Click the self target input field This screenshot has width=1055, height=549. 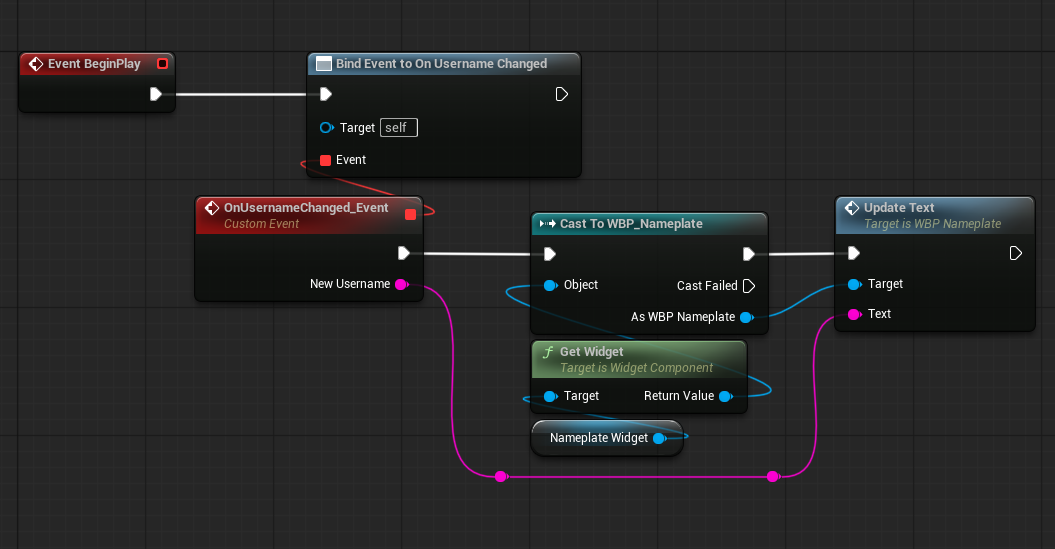tap(399, 128)
